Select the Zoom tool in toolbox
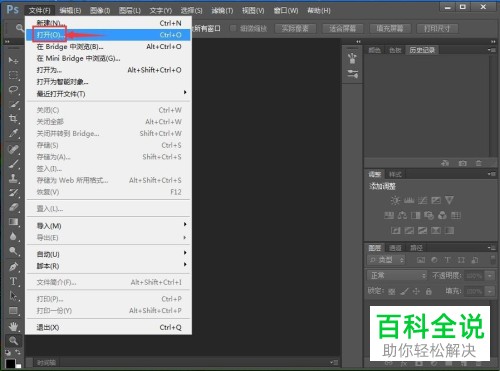This screenshot has width=500, height=371. pyautogui.click(x=13, y=341)
